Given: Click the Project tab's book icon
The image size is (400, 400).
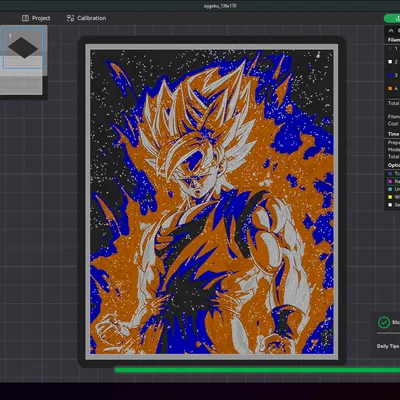Looking at the screenshot, I should pos(25,18).
